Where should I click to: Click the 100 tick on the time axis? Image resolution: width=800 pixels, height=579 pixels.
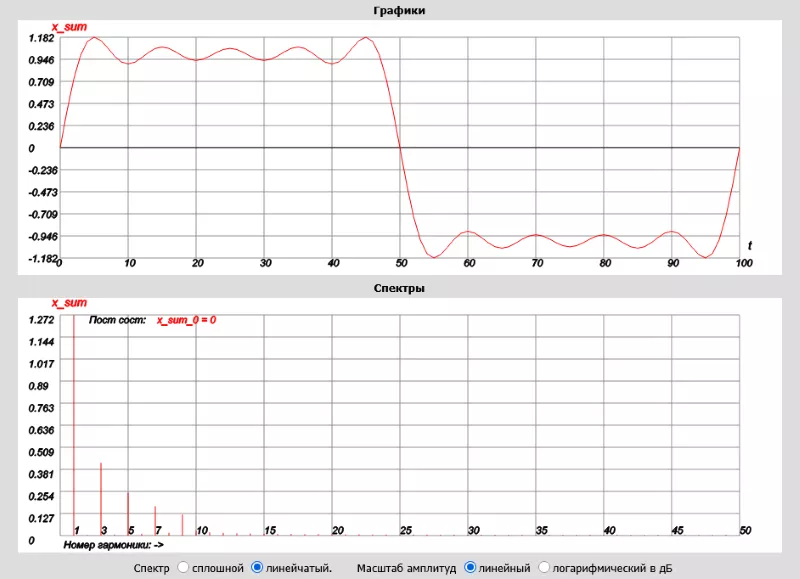point(742,263)
